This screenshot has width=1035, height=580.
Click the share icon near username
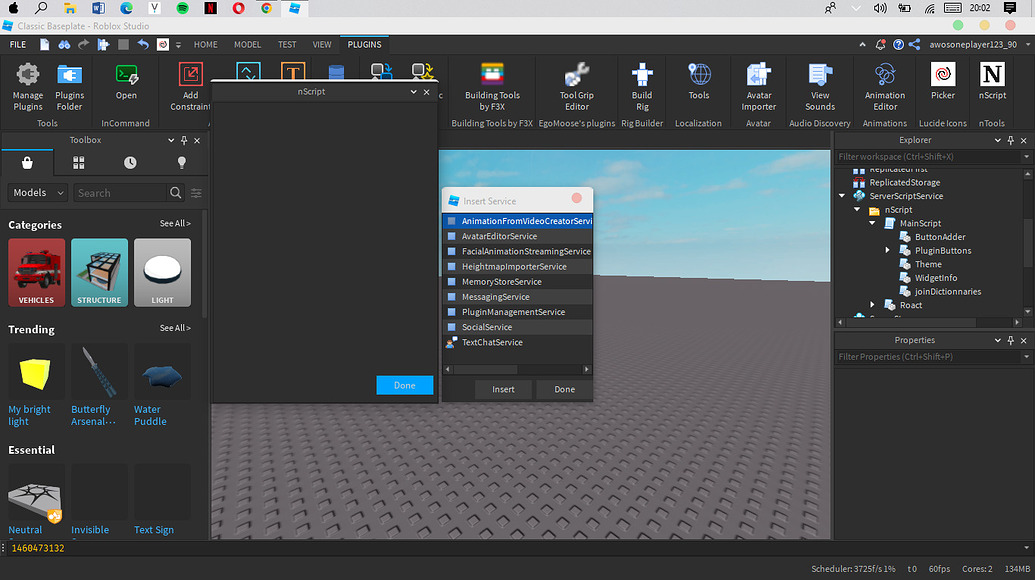coord(914,44)
